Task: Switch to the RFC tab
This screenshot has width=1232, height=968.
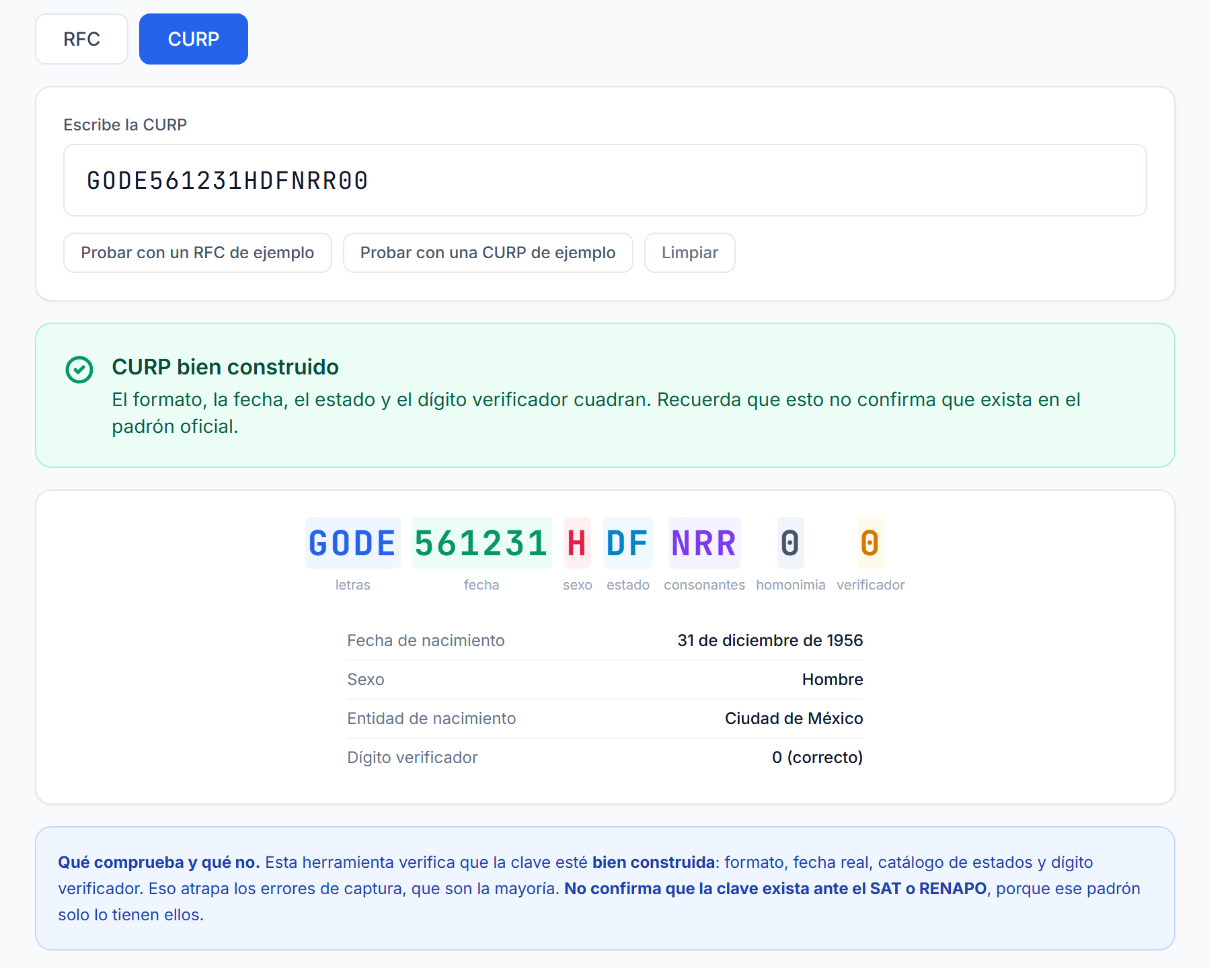Action: (81, 39)
